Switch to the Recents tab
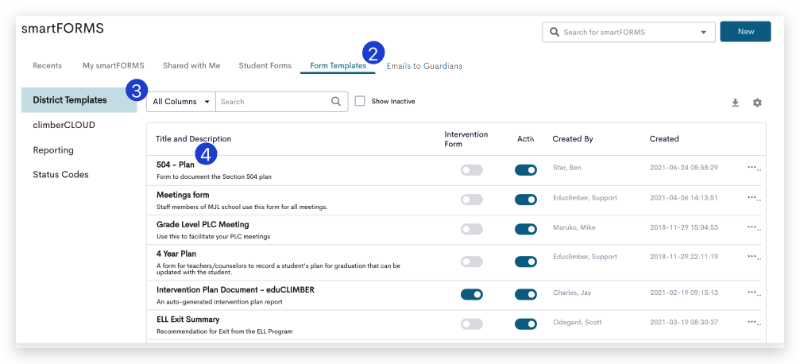The height and width of the screenshot is (364, 800). [x=47, y=66]
